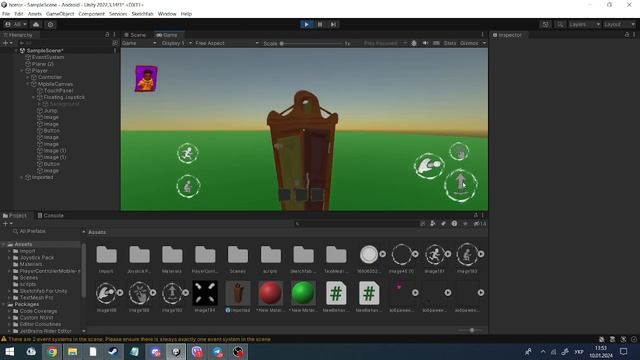Expand the Imported object in Hierarchy
Viewport: 640px width, 360px height.
pos(22,178)
